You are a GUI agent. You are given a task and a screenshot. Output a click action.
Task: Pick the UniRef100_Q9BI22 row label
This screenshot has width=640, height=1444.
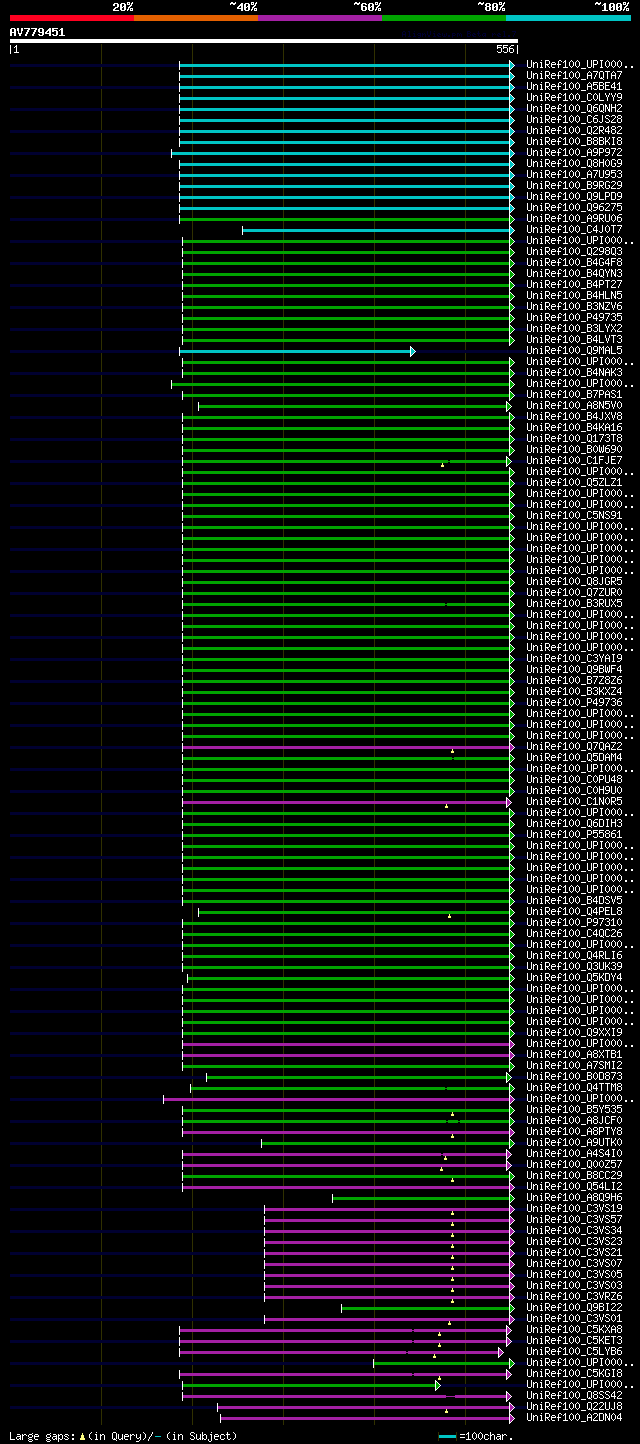[x=574, y=1308]
